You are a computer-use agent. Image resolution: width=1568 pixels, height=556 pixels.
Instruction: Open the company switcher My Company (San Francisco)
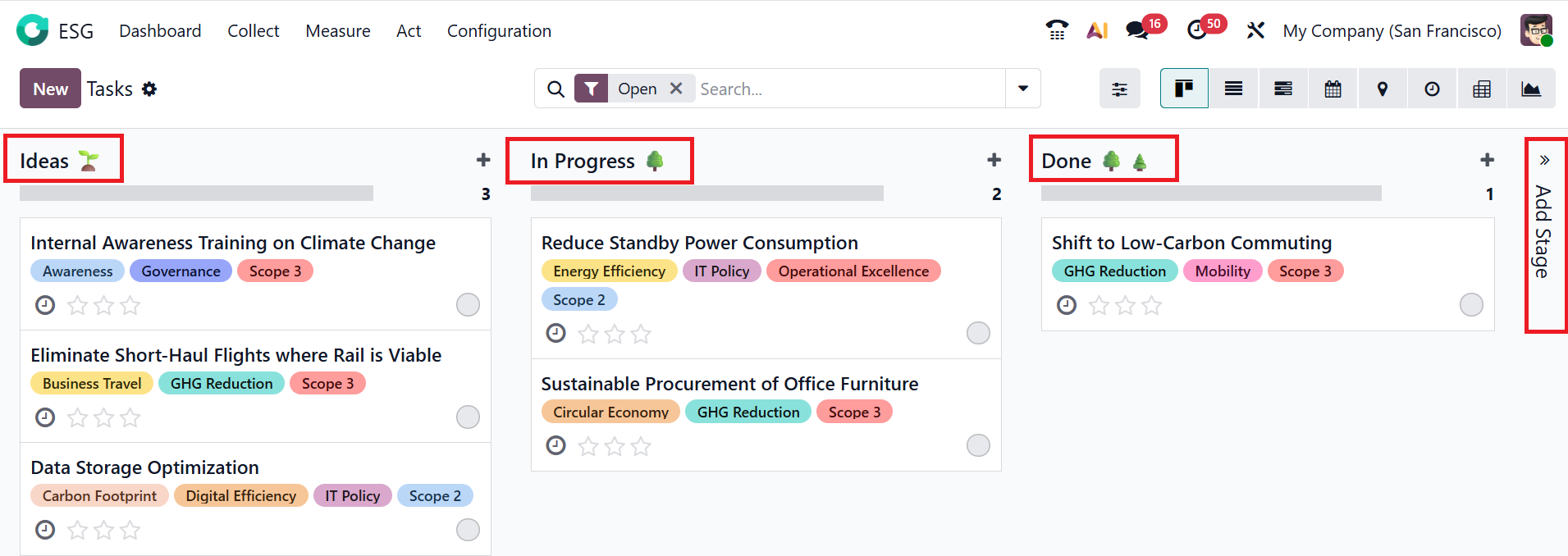1392,31
